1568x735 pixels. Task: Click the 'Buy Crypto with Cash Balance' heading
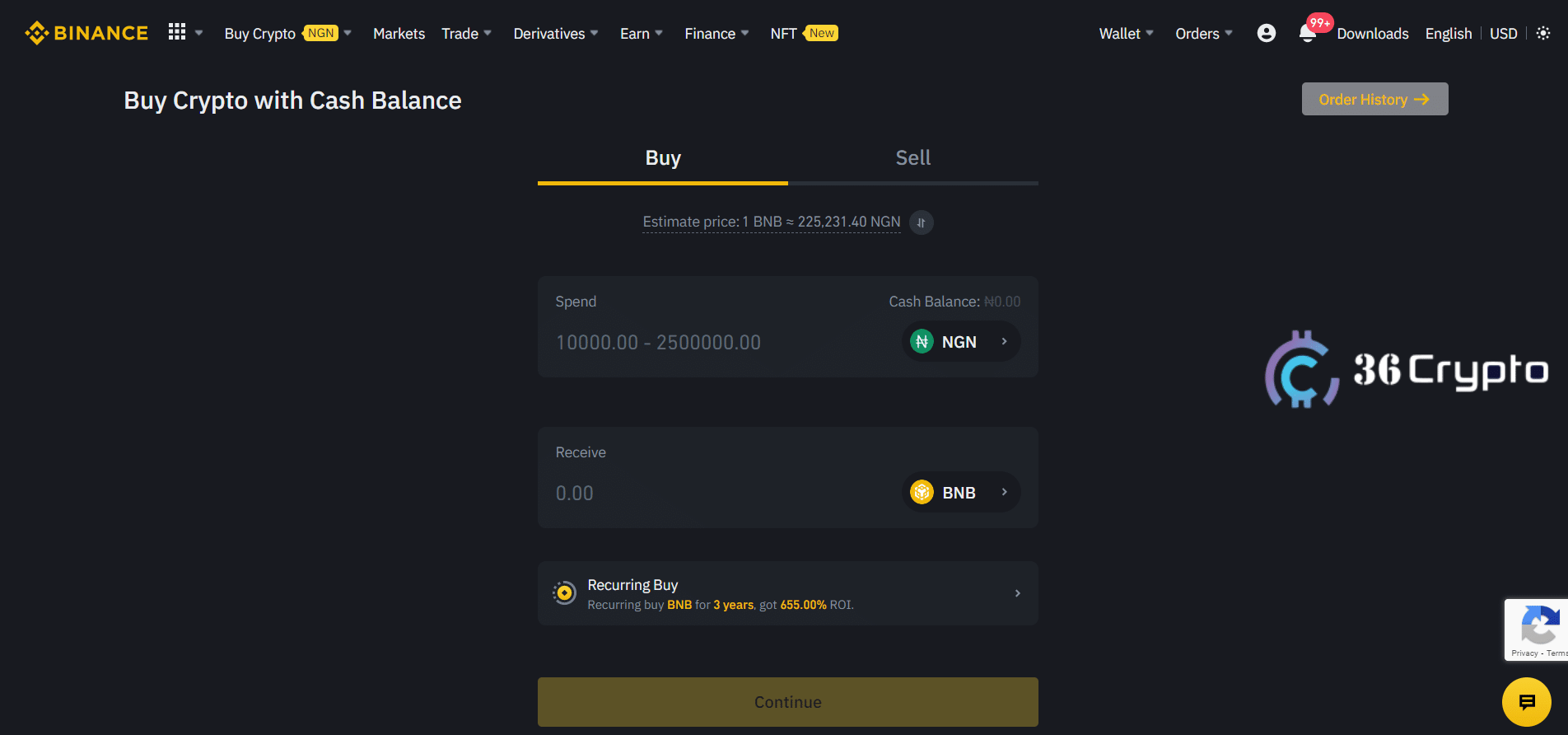292,100
